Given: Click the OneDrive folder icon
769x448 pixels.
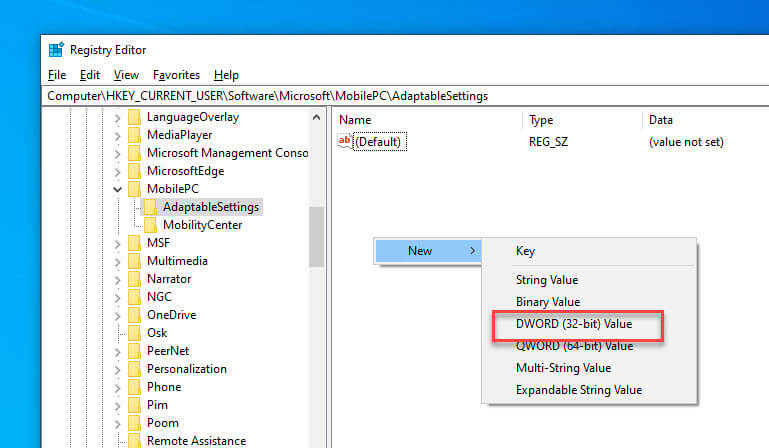Looking at the screenshot, I should point(134,315).
